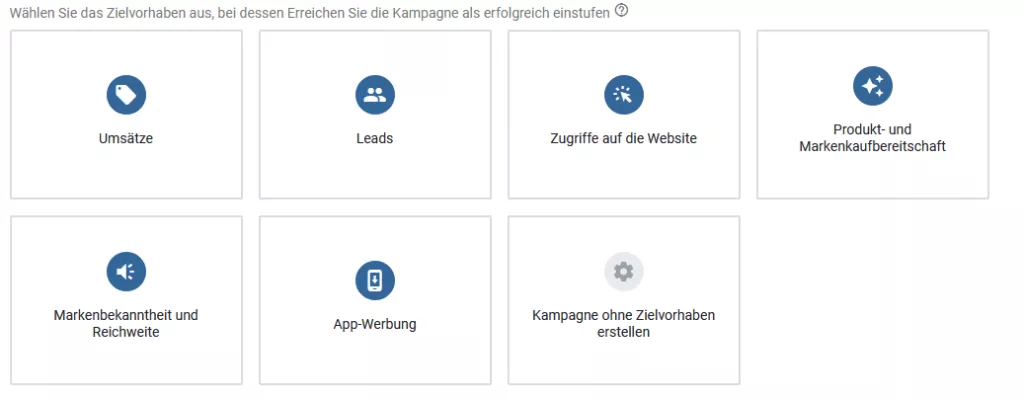The height and width of the screenshot is (400, 1024).
Task: Select the 'Umsätze' label text
Action: (x=126, y=139)
